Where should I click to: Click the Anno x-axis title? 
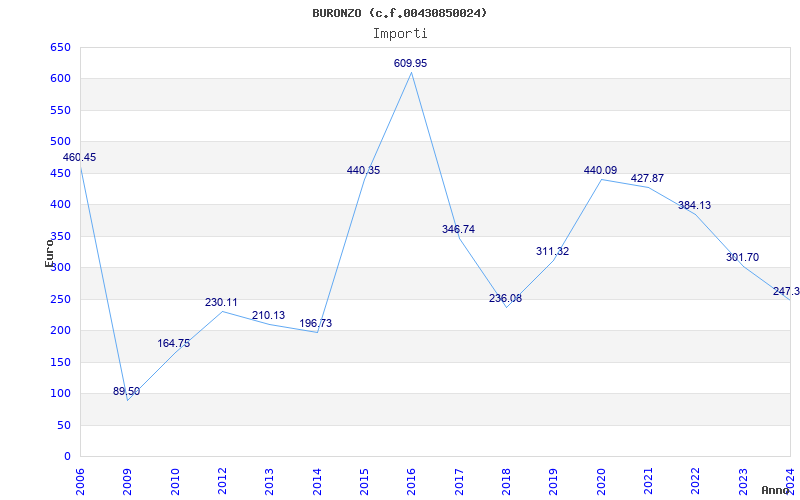pyautogui.click(x=776, y=490)
